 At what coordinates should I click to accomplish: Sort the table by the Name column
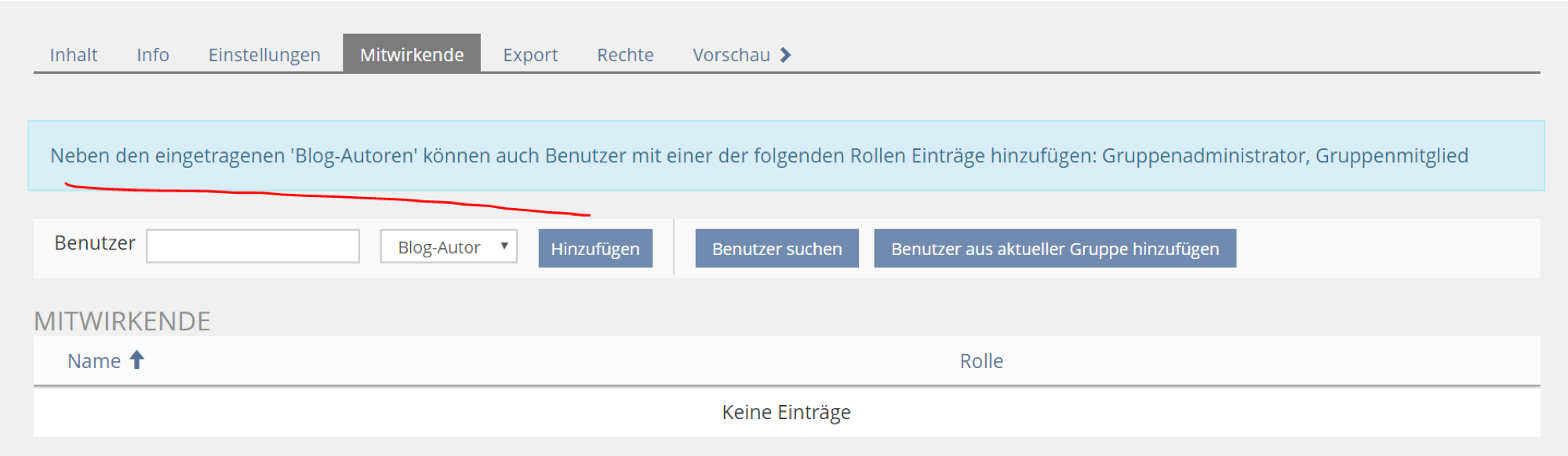tap(94, 361)
